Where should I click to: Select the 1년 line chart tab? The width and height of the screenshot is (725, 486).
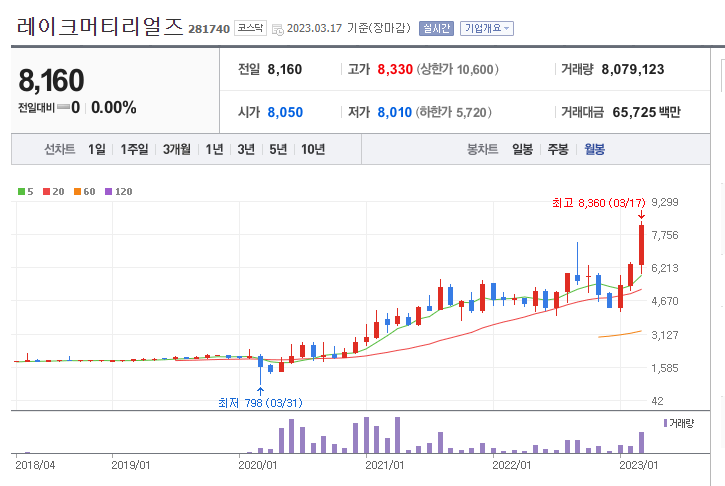(214, 149)
